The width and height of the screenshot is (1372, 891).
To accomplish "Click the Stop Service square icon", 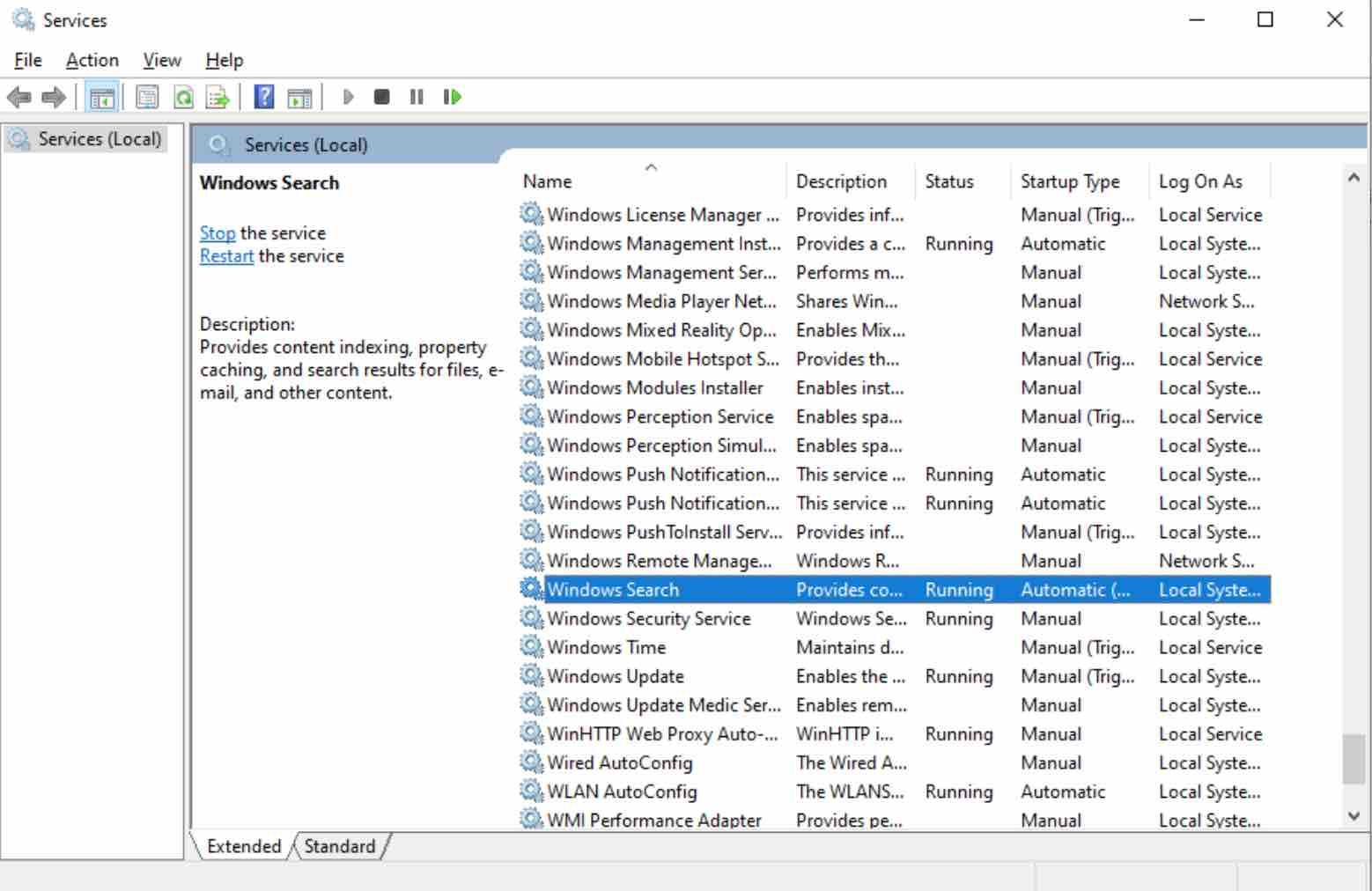I will click(381, 97).
